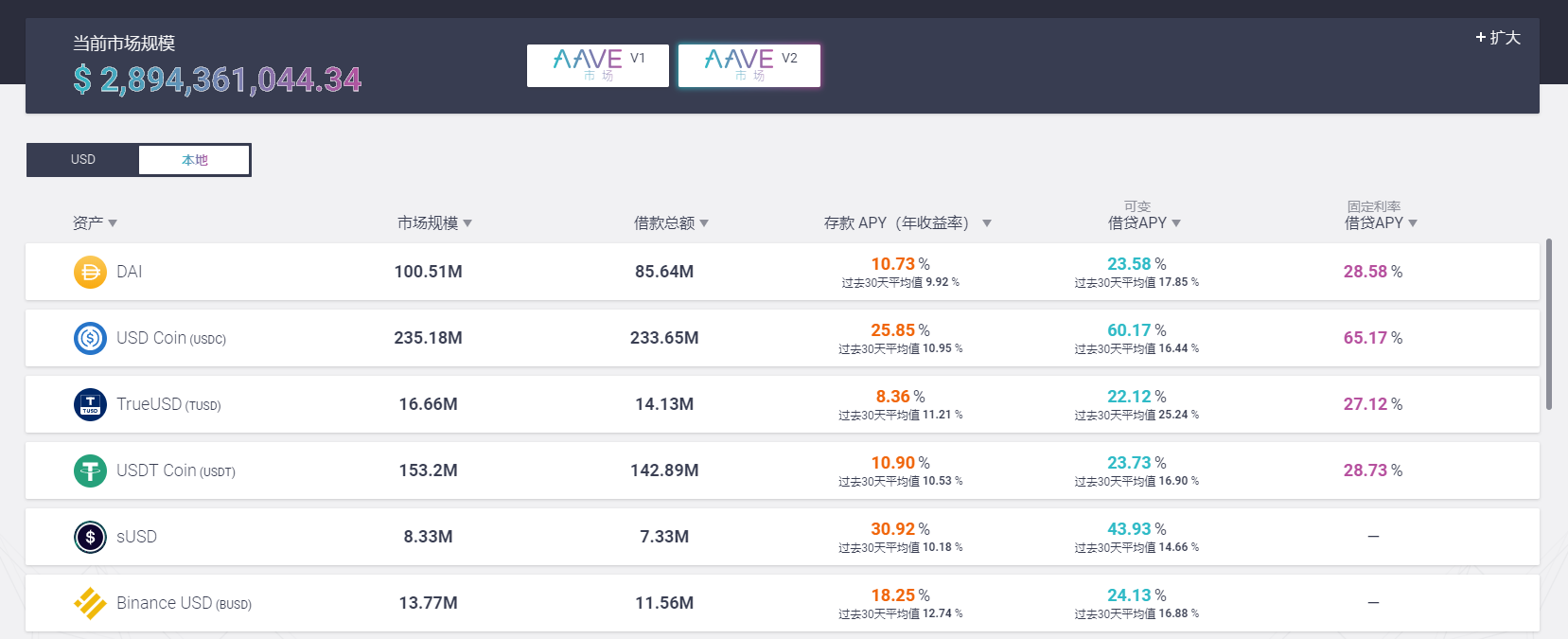1568x639 pixels.
Task: Click TUSD market size 16.66M
Action: (429, 404)
